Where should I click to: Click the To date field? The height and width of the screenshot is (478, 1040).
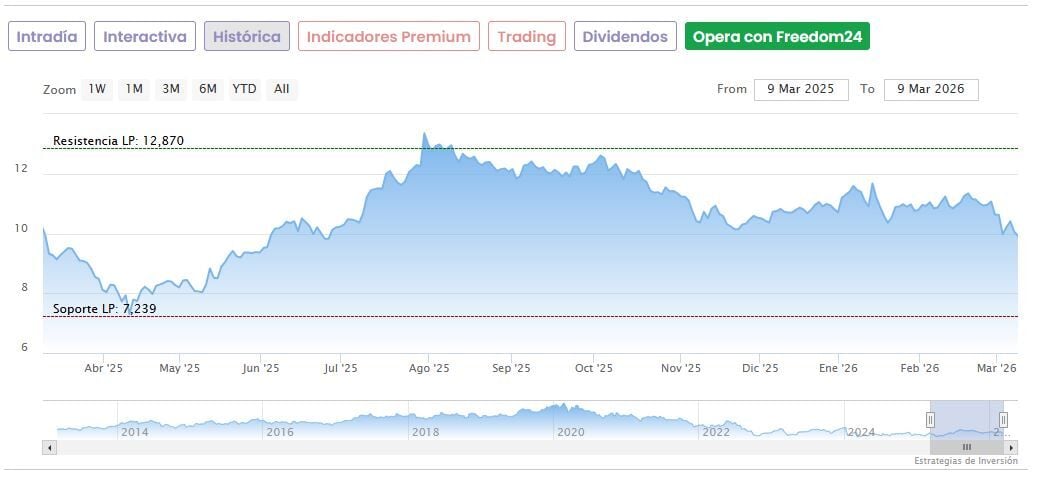(x=931, y=89)
